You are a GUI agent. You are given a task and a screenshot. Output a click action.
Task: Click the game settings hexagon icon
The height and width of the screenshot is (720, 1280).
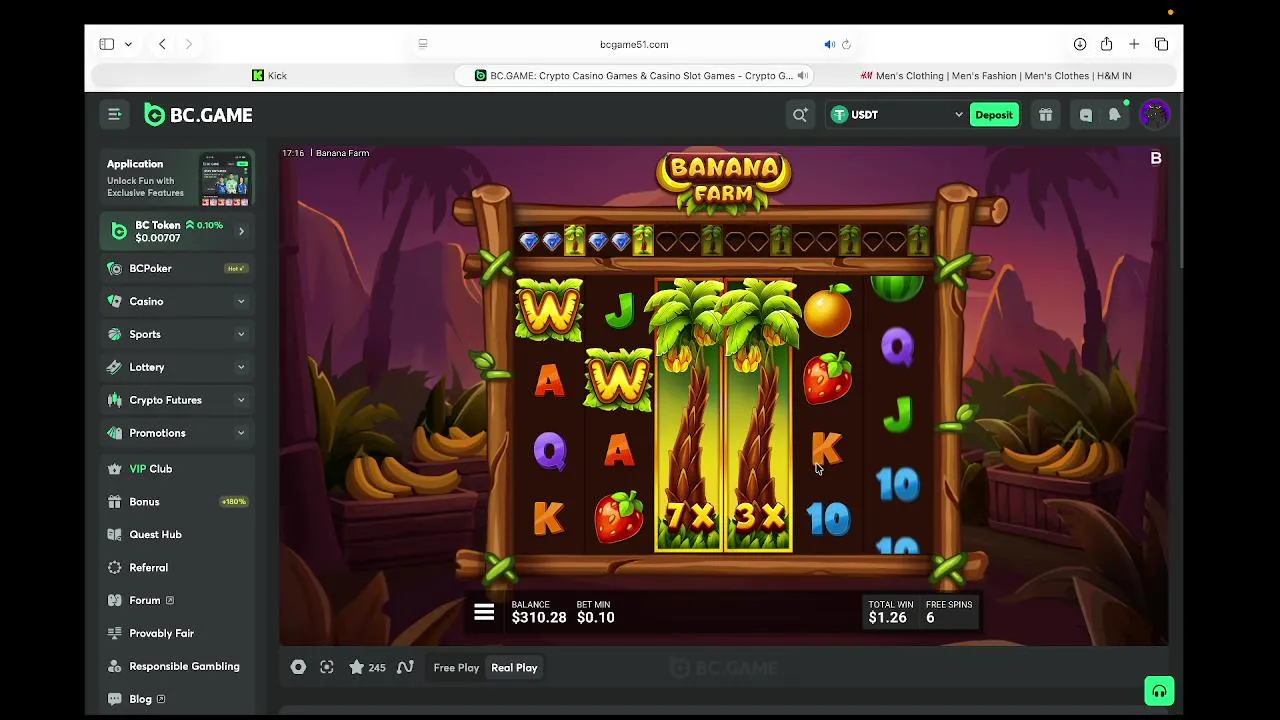tap(298, 667)
